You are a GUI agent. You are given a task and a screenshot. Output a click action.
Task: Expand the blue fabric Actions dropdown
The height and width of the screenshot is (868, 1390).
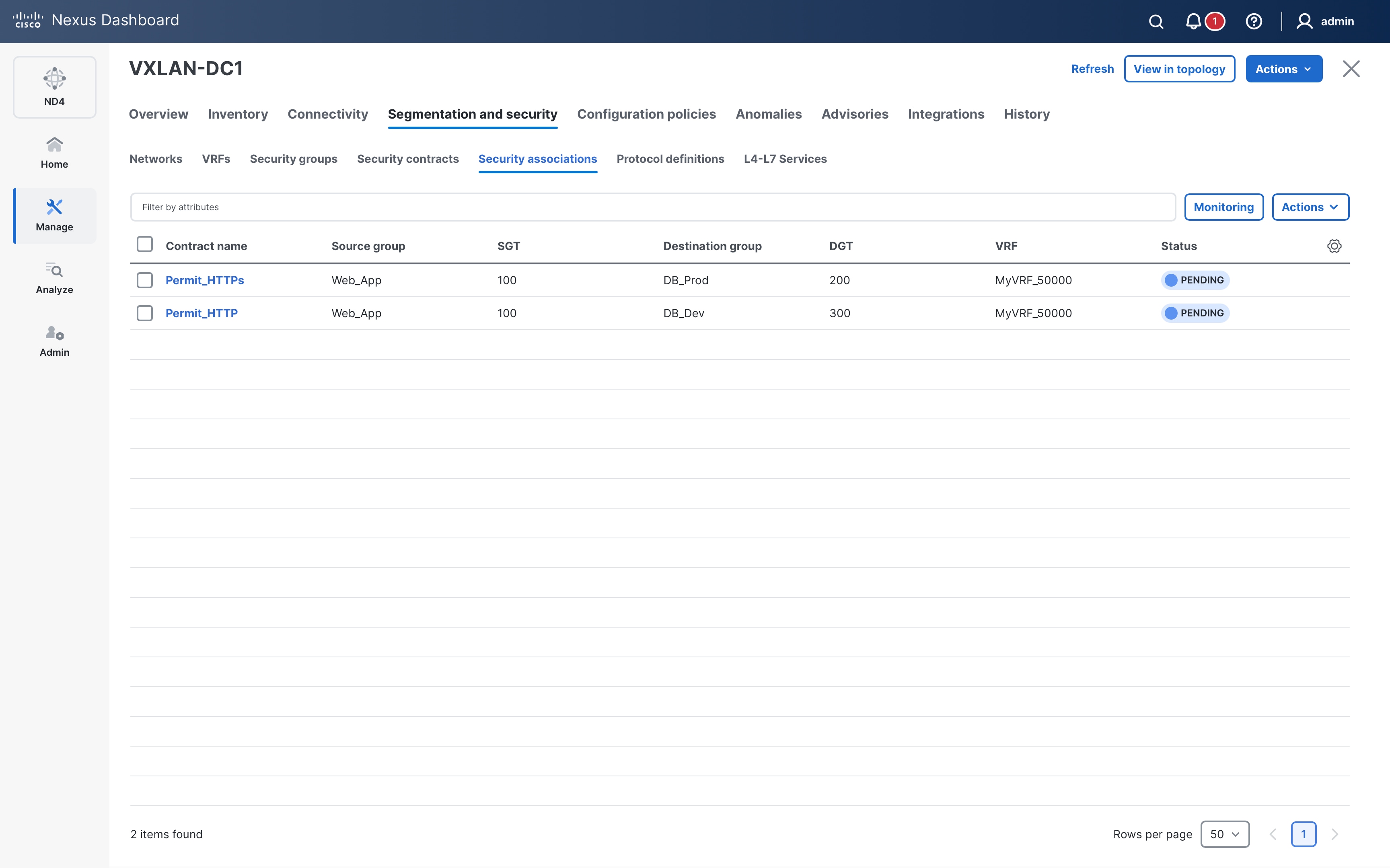1284,69
